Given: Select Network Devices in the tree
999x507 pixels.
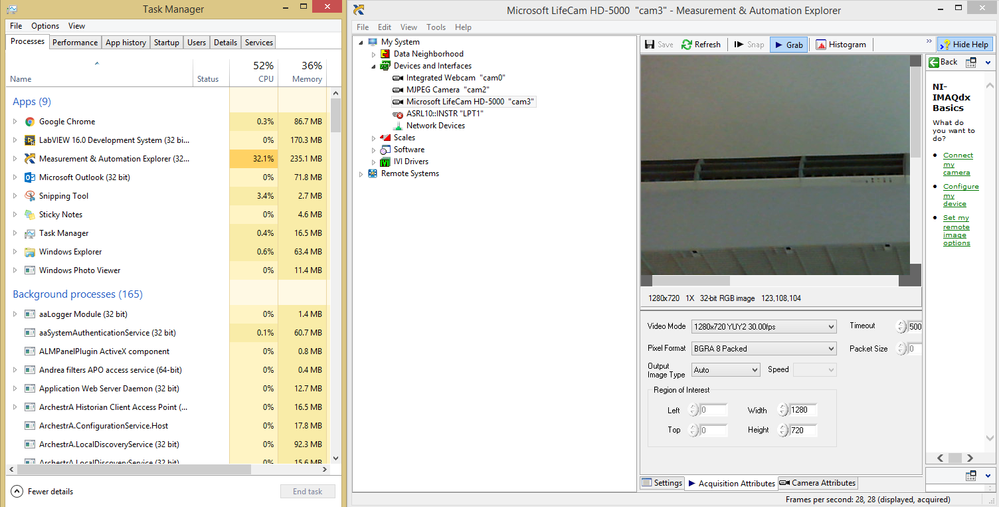Looking at the screenshot, I should (435, 125).
